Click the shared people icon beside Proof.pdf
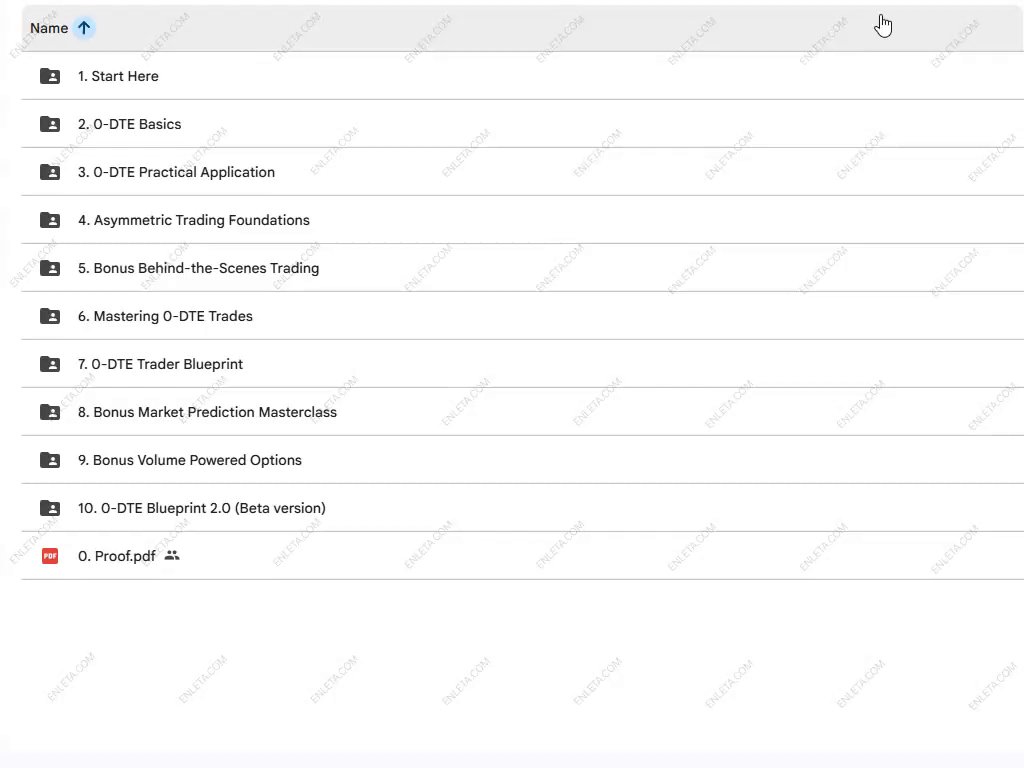1024x768 pixels. pyautogui.click(x=172, y=556)
